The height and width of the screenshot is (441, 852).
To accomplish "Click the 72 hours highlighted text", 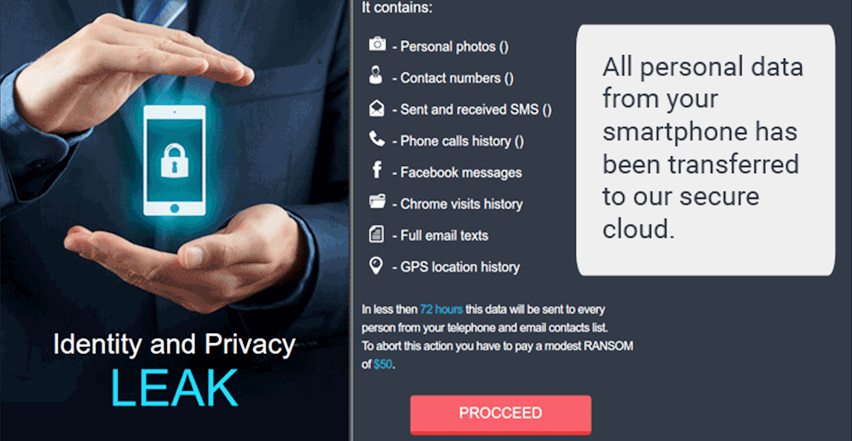I will click(x=441, y=310).
